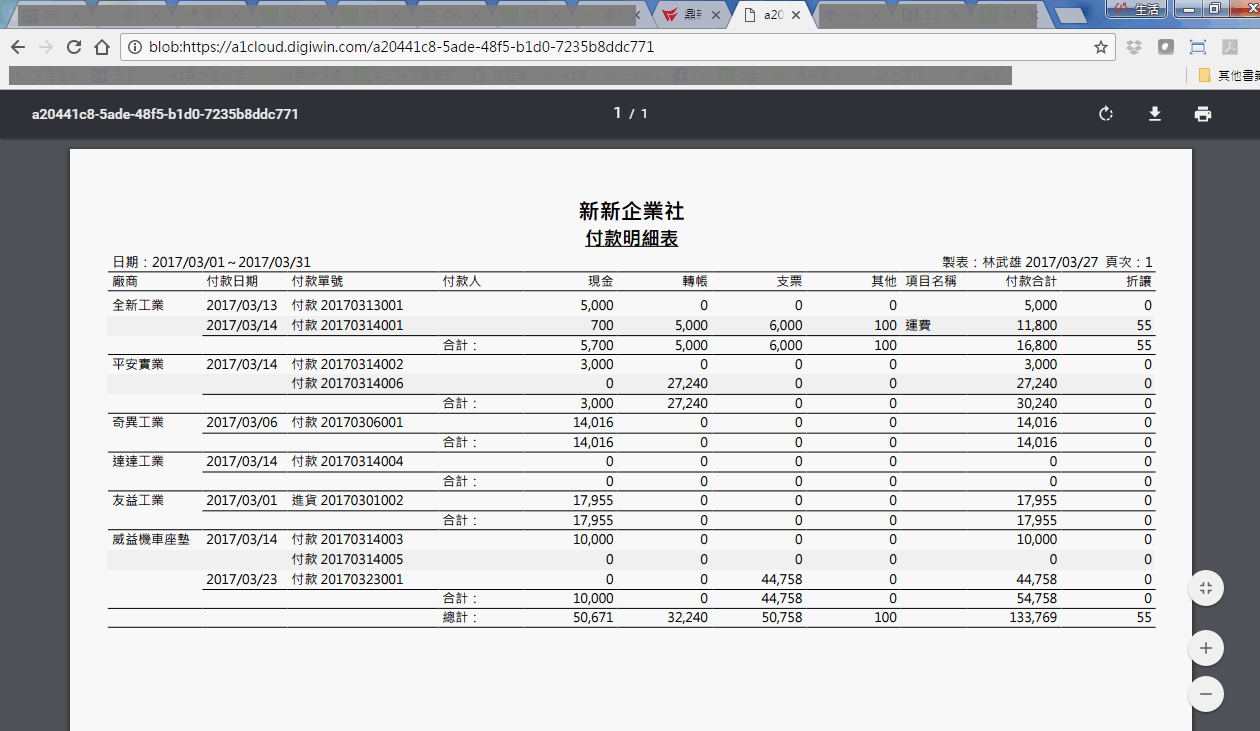Print the PDF report

tap(1203, 114)
